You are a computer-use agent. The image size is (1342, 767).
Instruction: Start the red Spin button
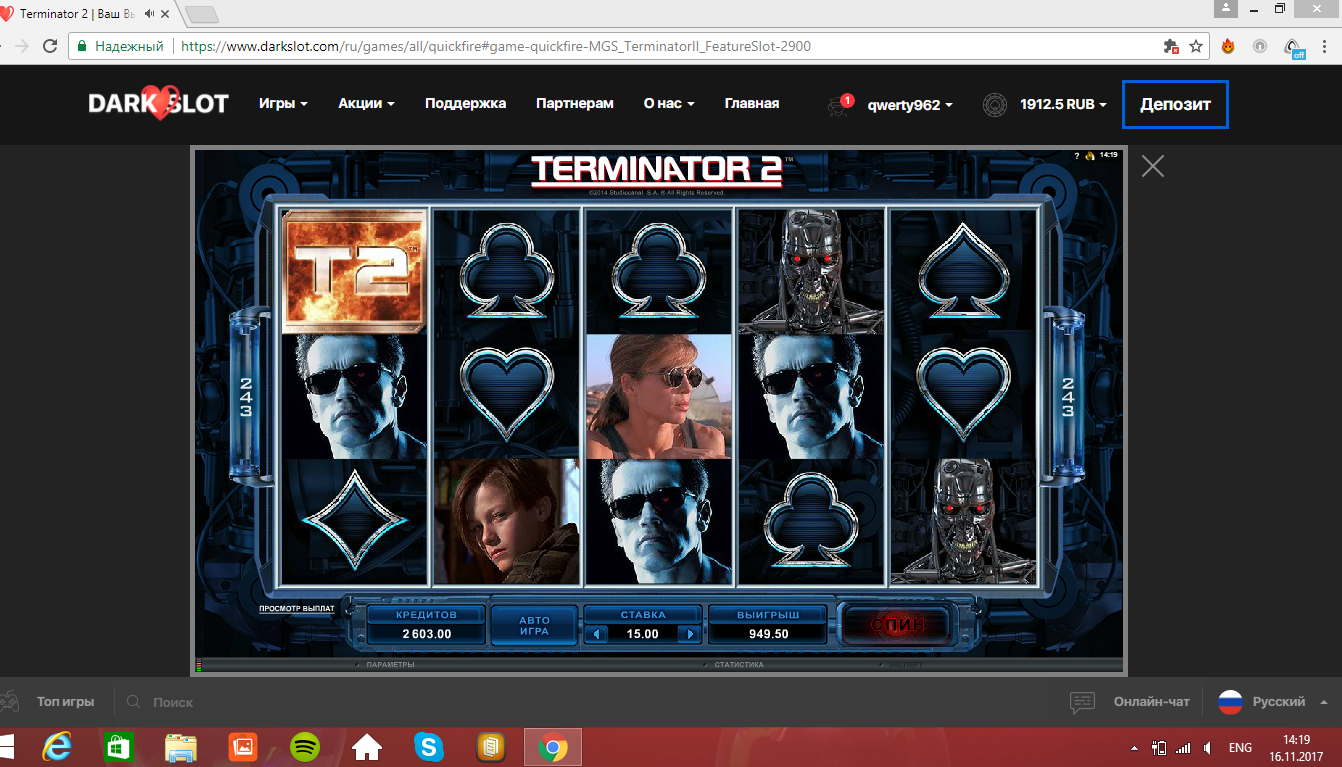(895, 625)
